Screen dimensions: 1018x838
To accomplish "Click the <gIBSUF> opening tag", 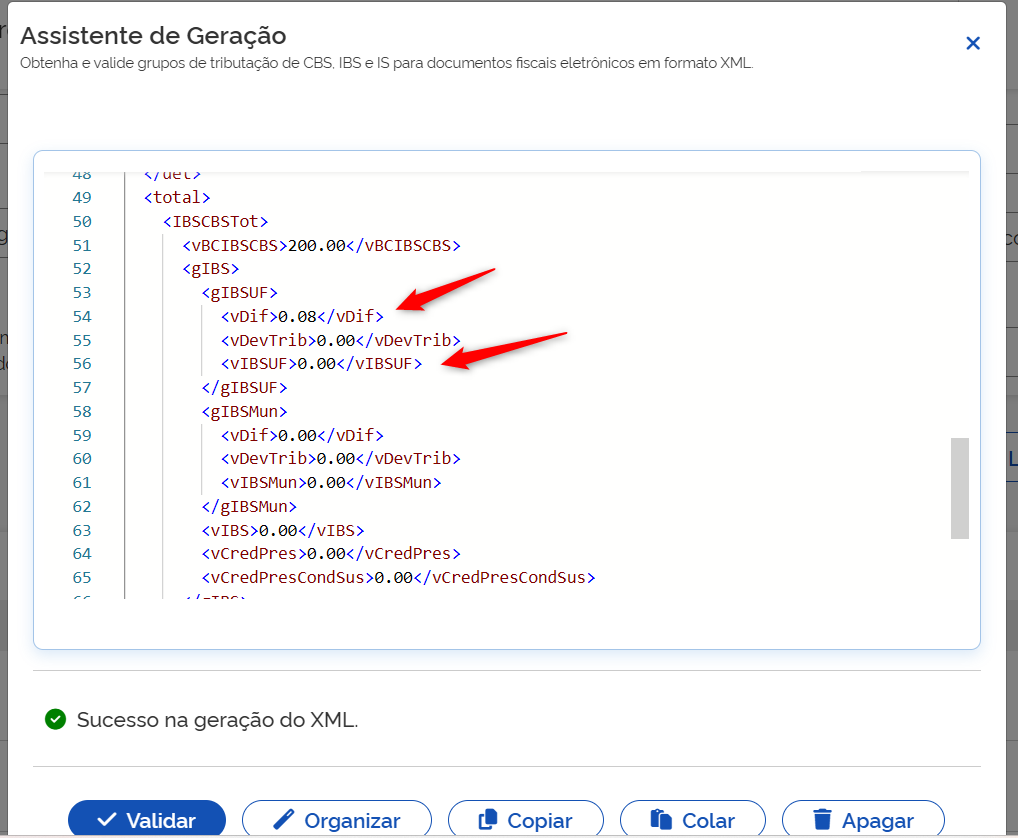I will 240,293.
